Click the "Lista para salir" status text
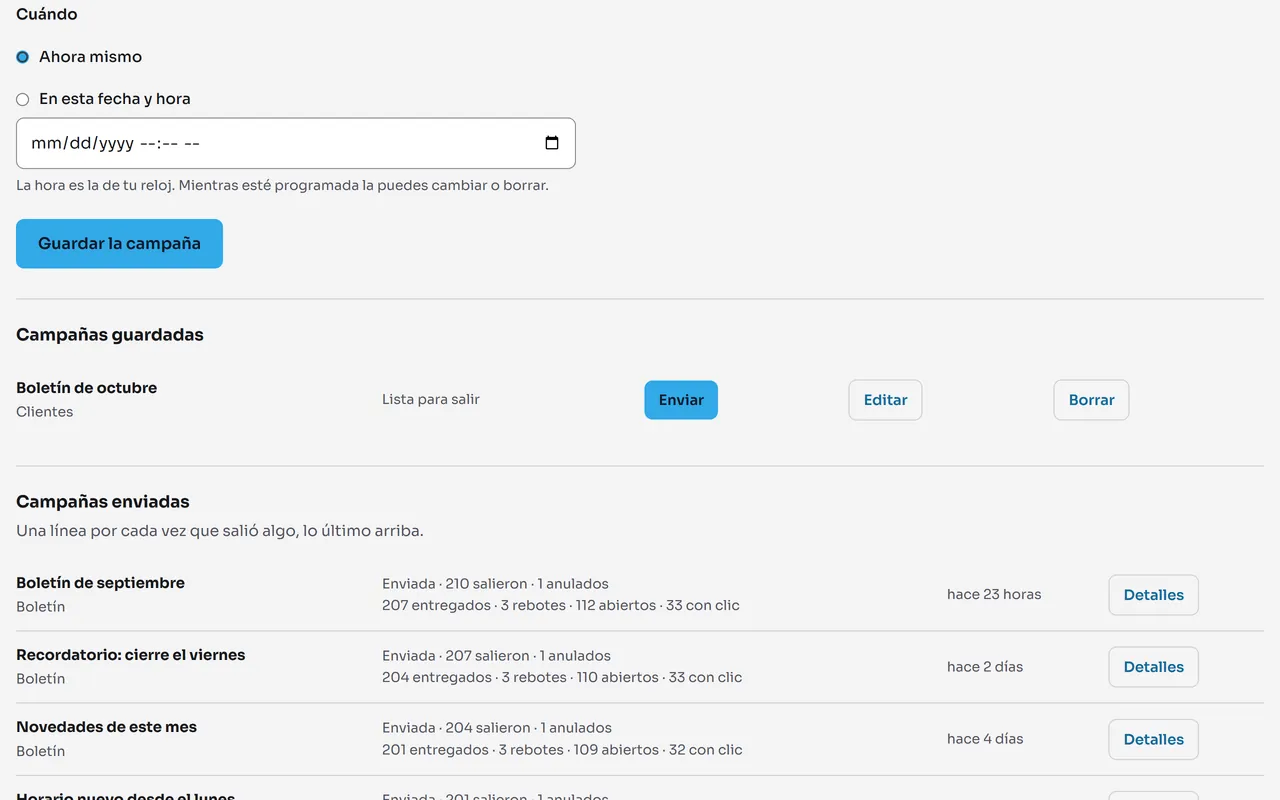 tap(431, 399)
